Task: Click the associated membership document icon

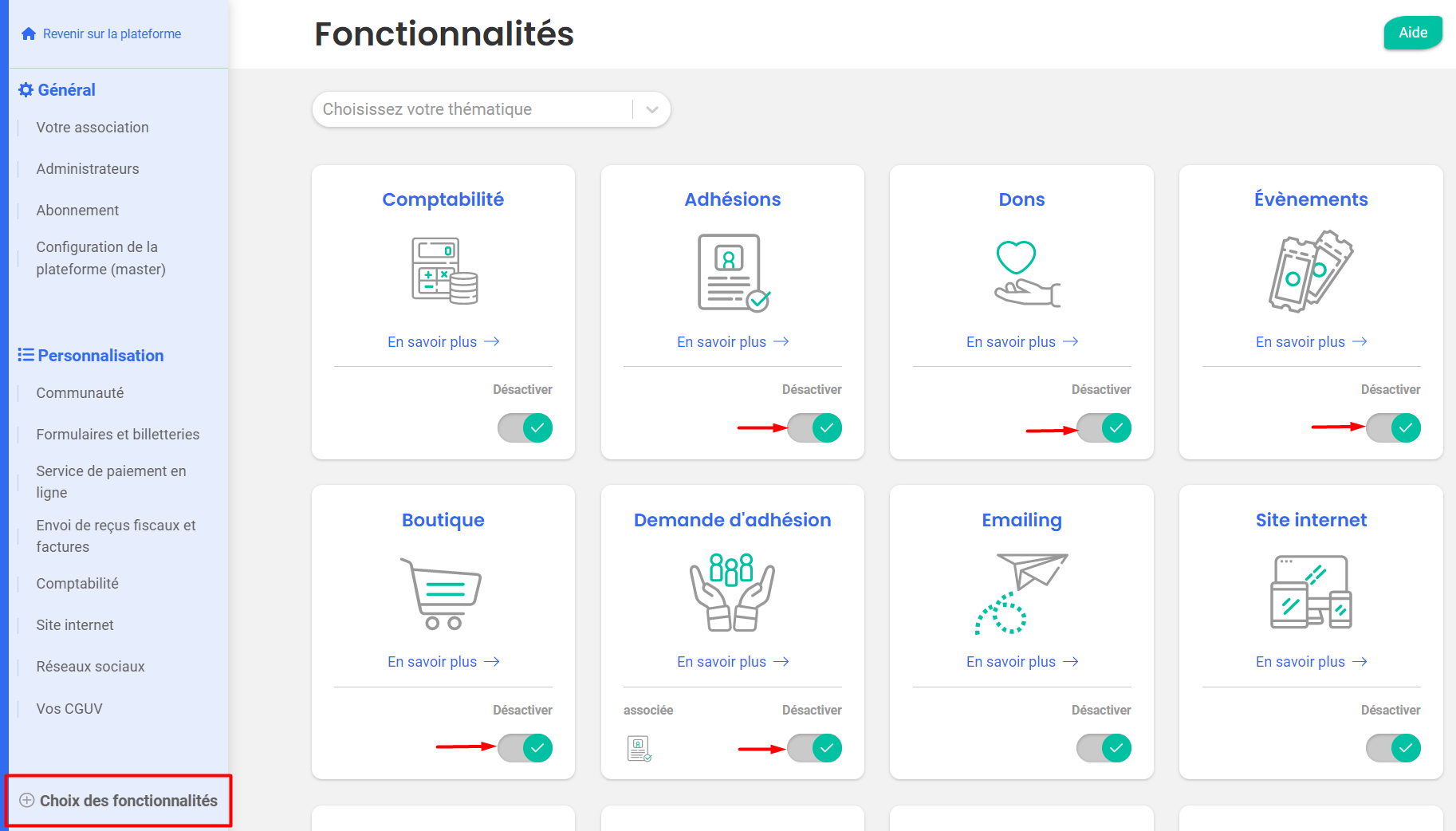Action: (x=639, y=748)
